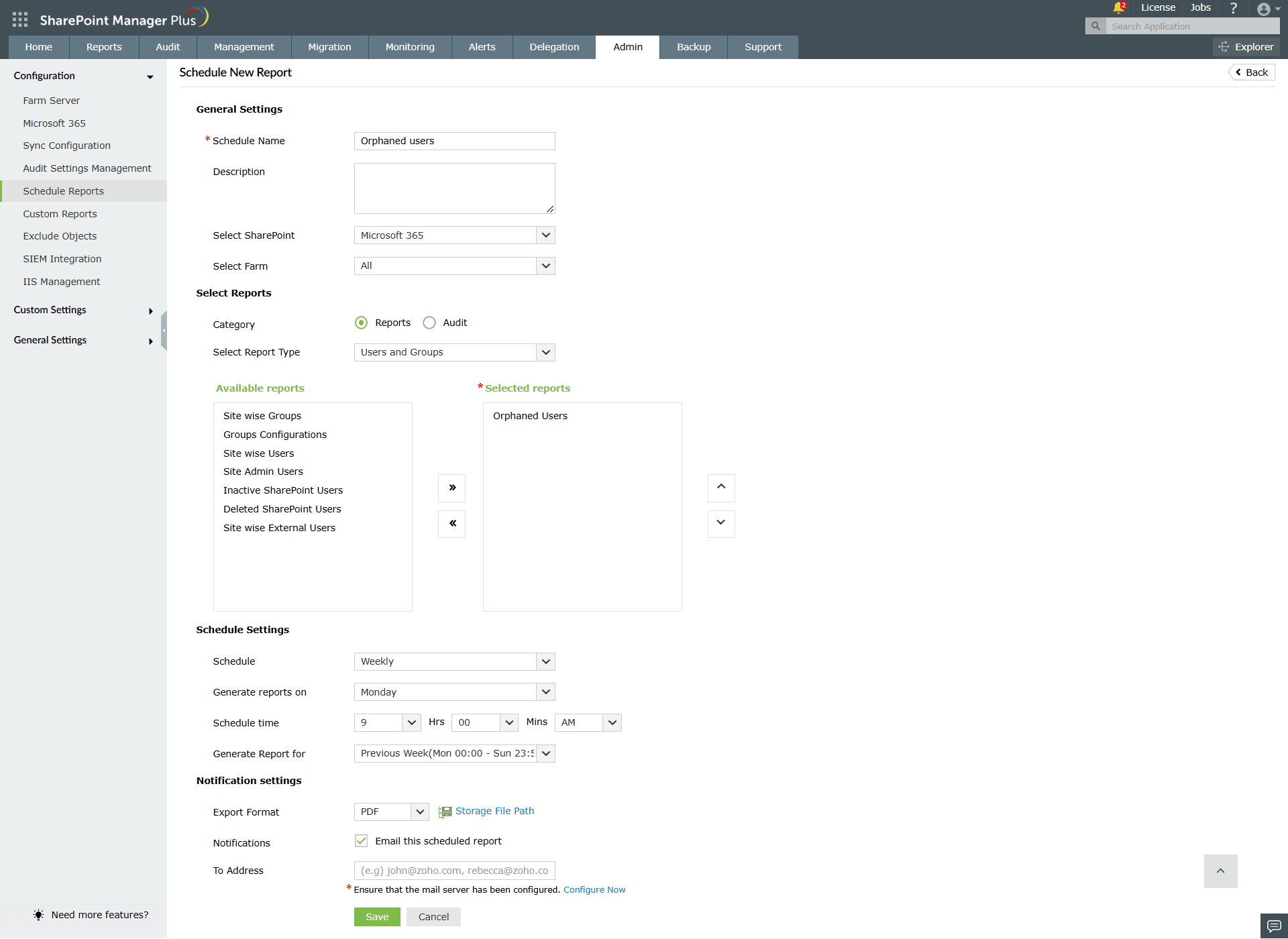Click Need more features toggle lightbulb
Viewport: 1288px width, 939px height.
coord(38,914)
